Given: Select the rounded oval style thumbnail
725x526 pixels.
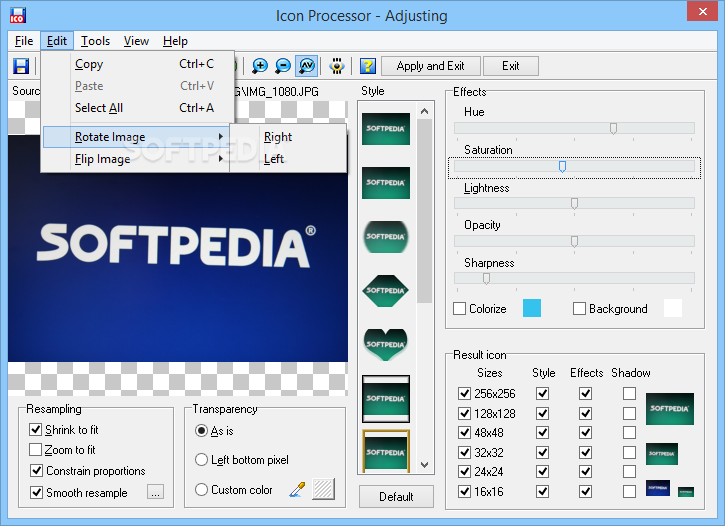Looking at the screenshot, I should tap(386, 237).
